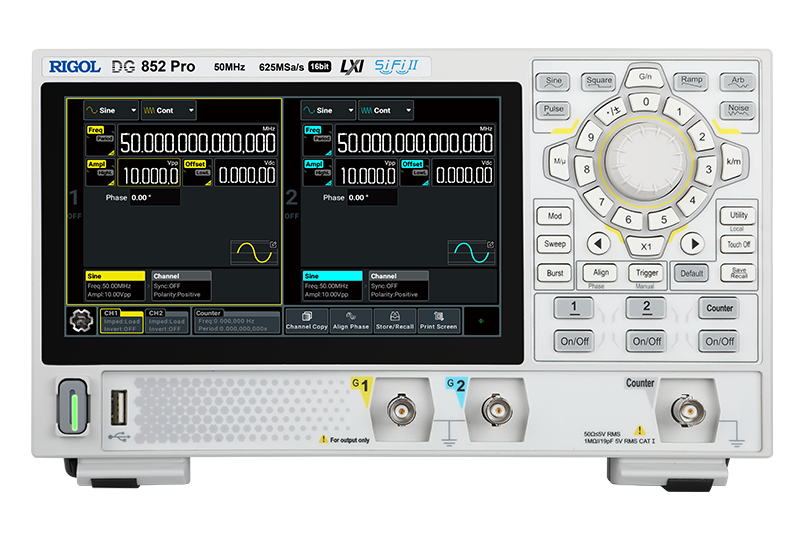Tap the Print Screen icon

click(439, 321)
